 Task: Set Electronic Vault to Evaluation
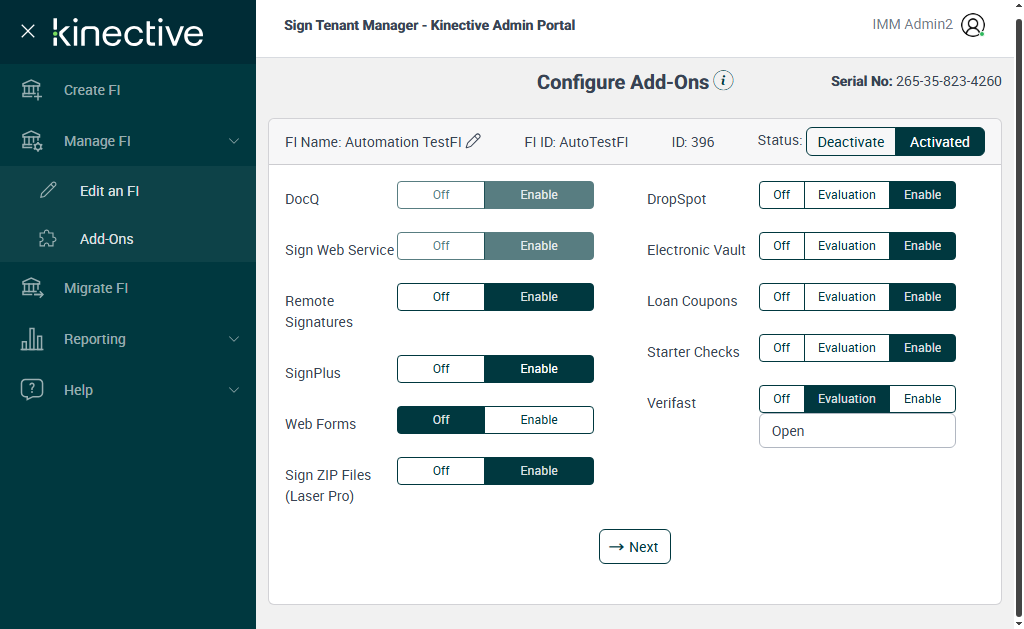pyautogui.click(x=846, y=246)
